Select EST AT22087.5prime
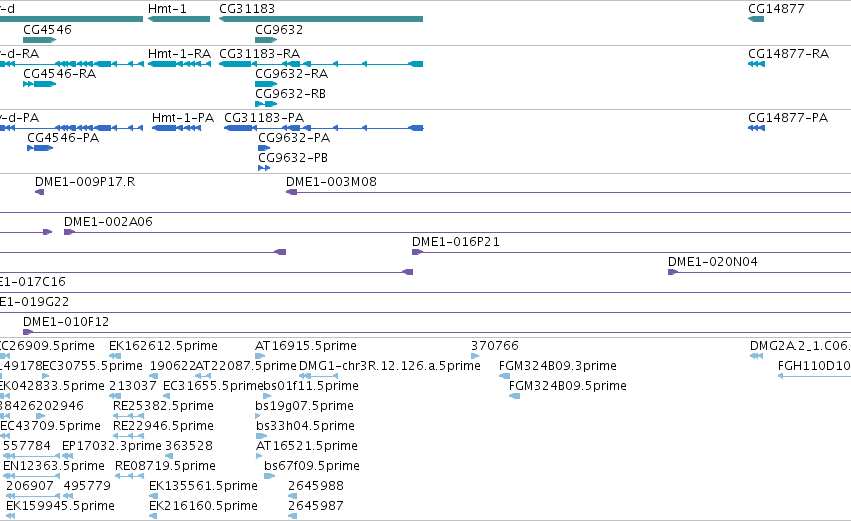Viewport: 851px width, 521px height. coord(246,366)
